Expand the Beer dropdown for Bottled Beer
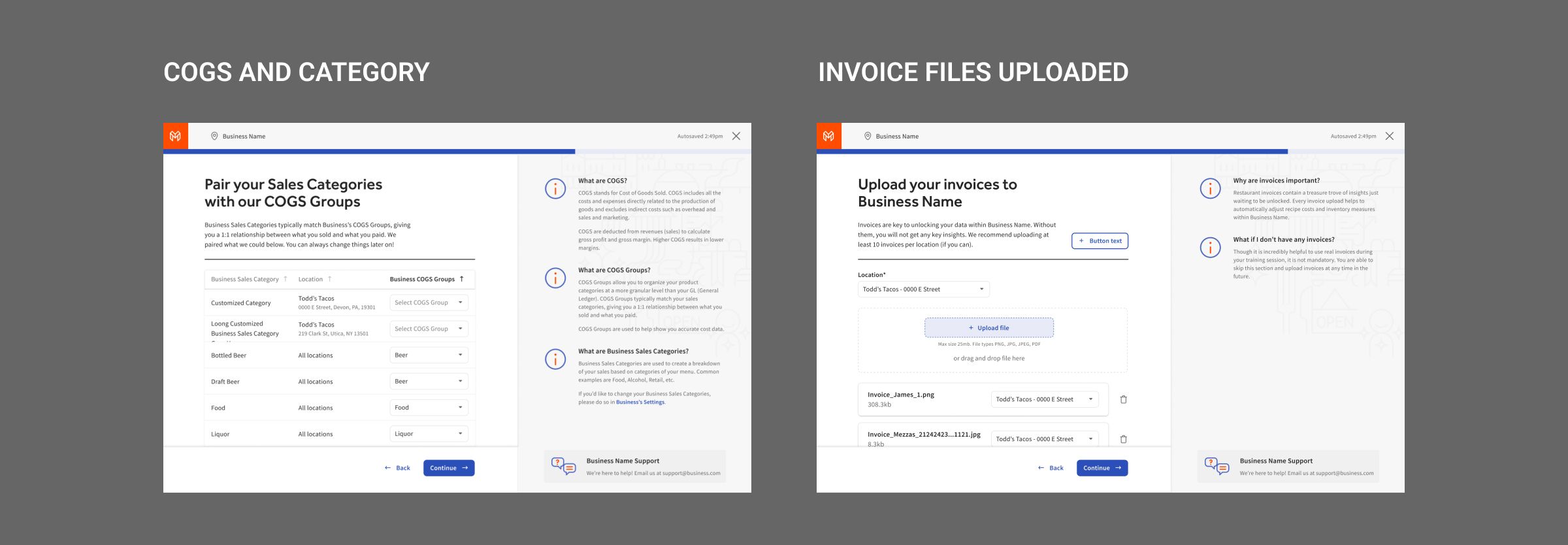Screen dimensions: 1568x545 tap(429, 355)
